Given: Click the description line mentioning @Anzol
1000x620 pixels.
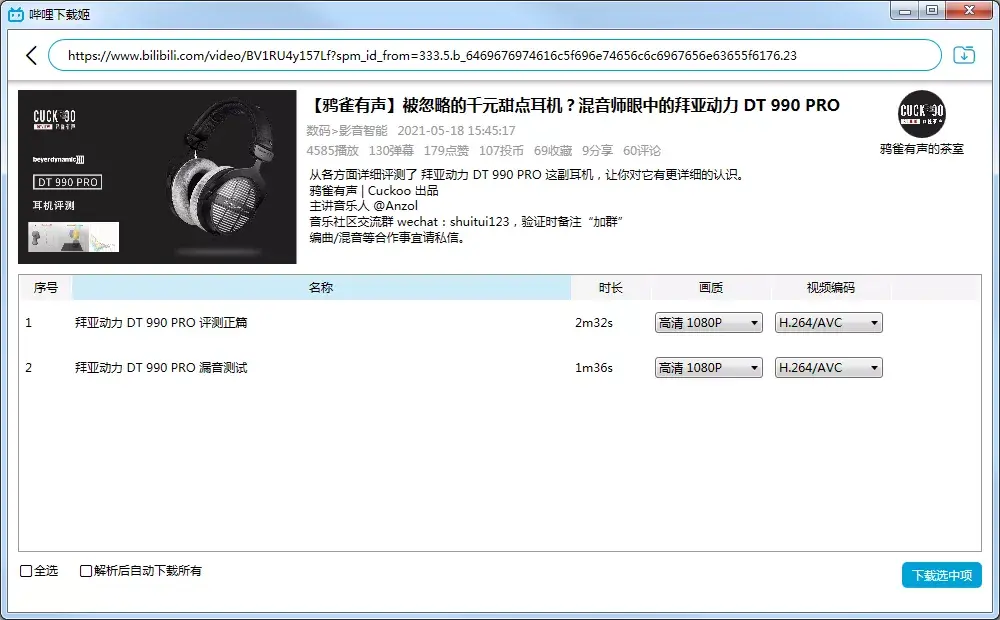Looking at the screenshot, I should (364, 206).
